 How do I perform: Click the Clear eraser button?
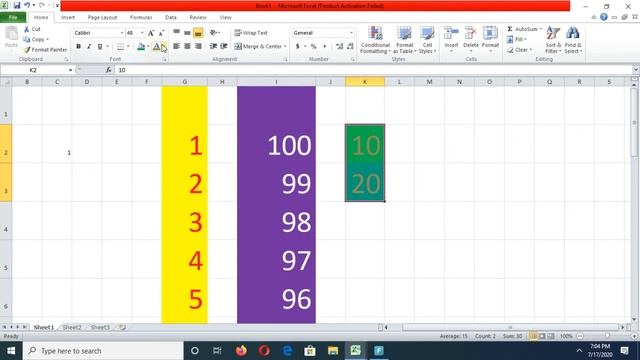(519, 50)
